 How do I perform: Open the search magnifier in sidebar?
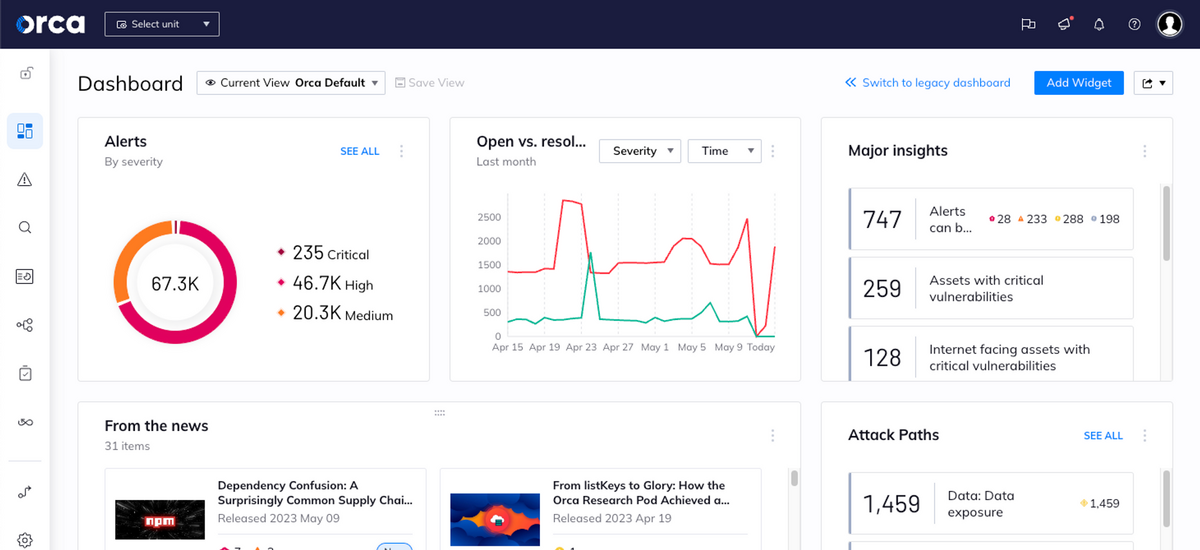point(25,227)
